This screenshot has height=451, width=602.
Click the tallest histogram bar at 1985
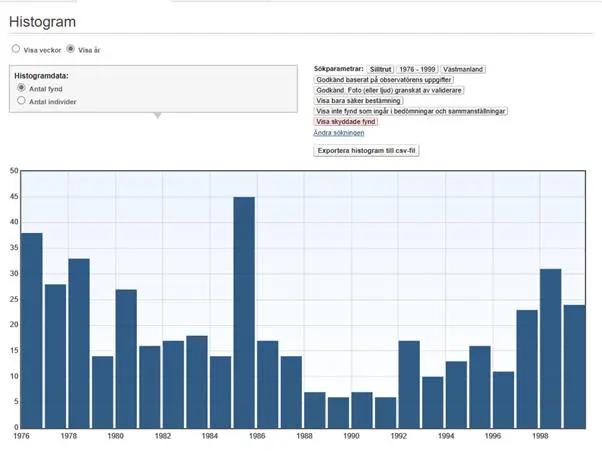coord(244,312)
